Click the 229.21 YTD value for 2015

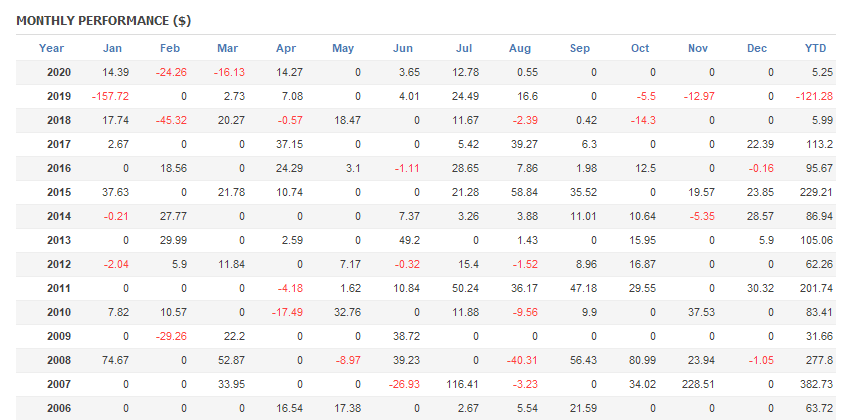[x=816, y=193]
